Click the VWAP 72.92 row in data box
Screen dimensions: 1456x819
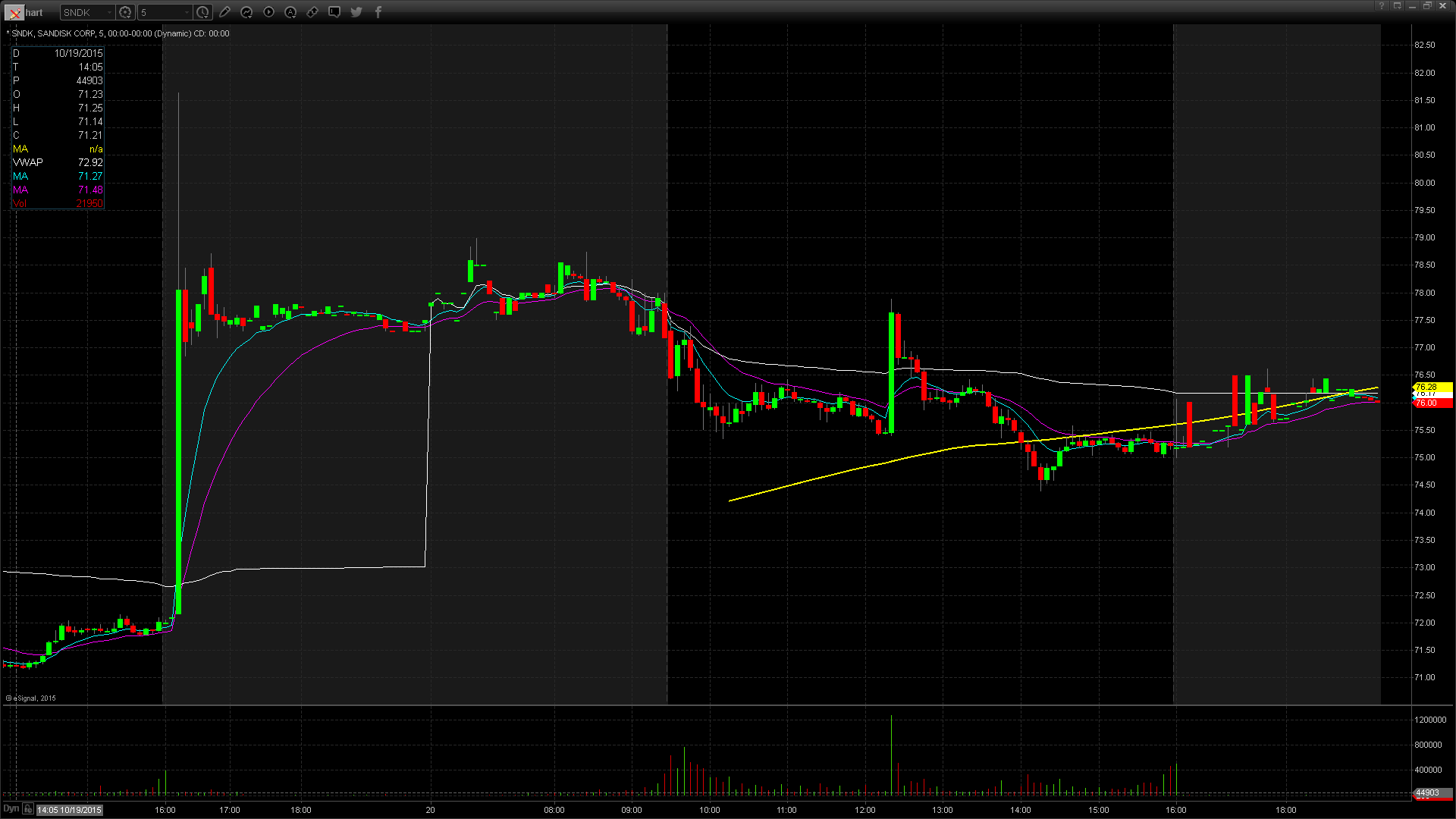point(58,162)
